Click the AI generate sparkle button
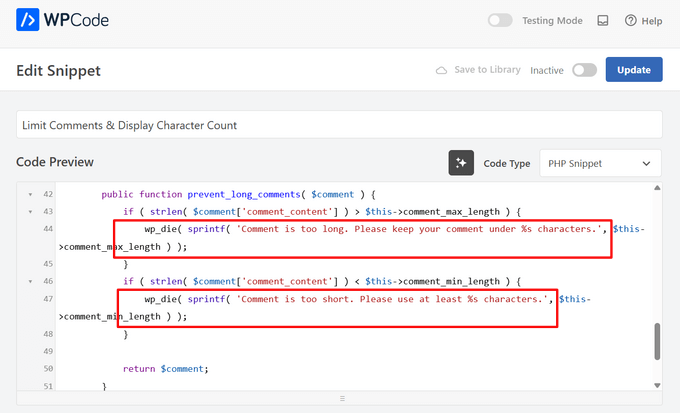This screenshot has width=680, height=413. coord(461,163)
